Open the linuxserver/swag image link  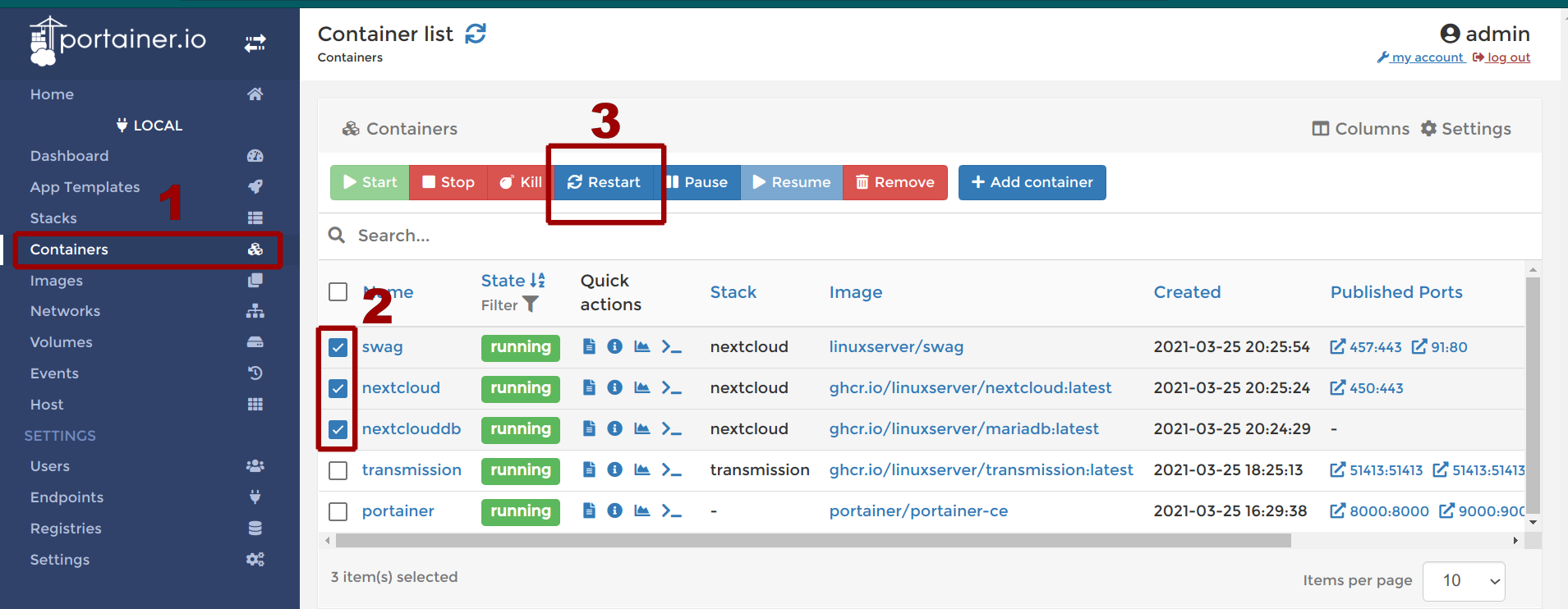coord(896,346)
